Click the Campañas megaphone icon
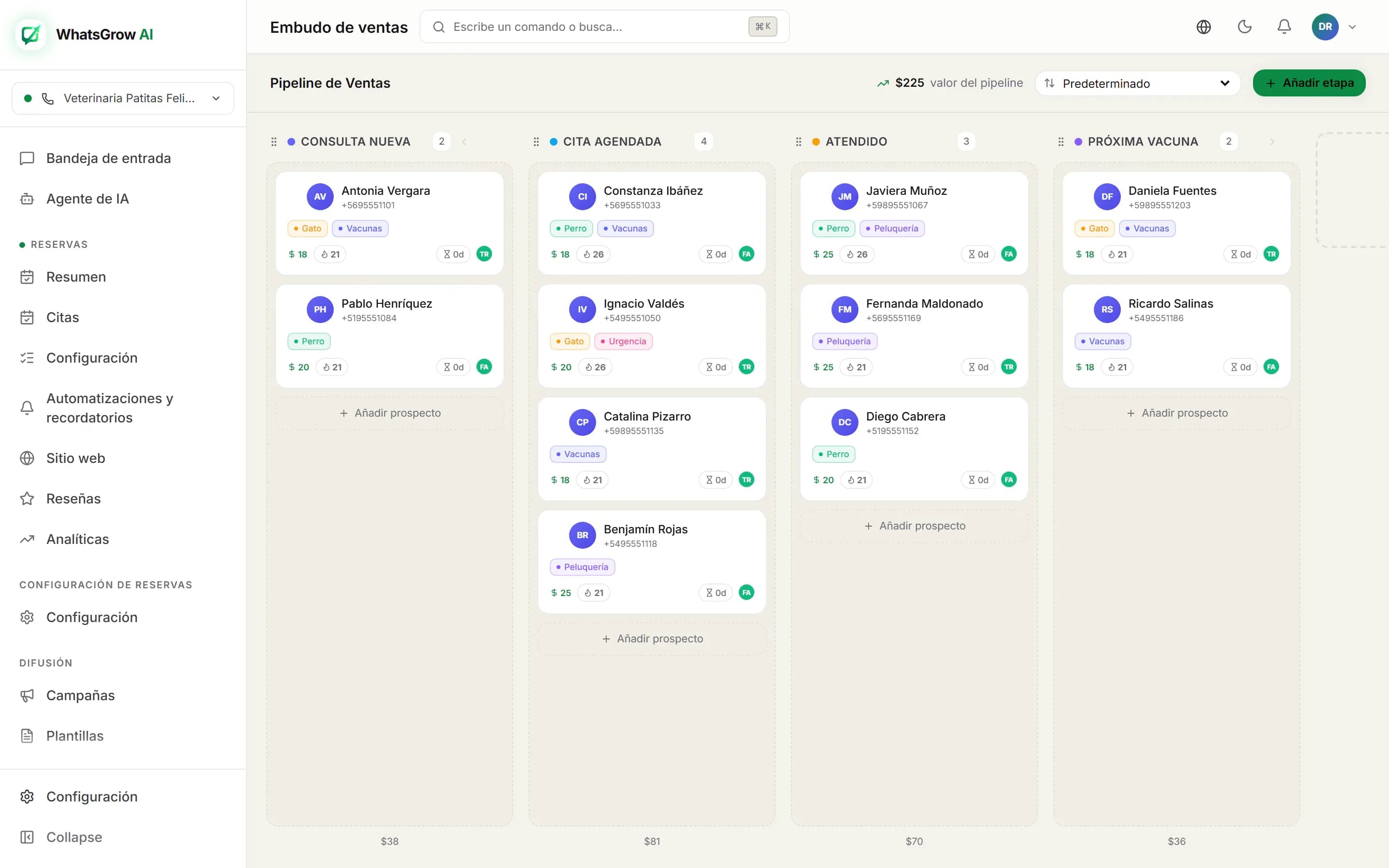Viewport: 1389px width, 868px height. coord(27,696)
